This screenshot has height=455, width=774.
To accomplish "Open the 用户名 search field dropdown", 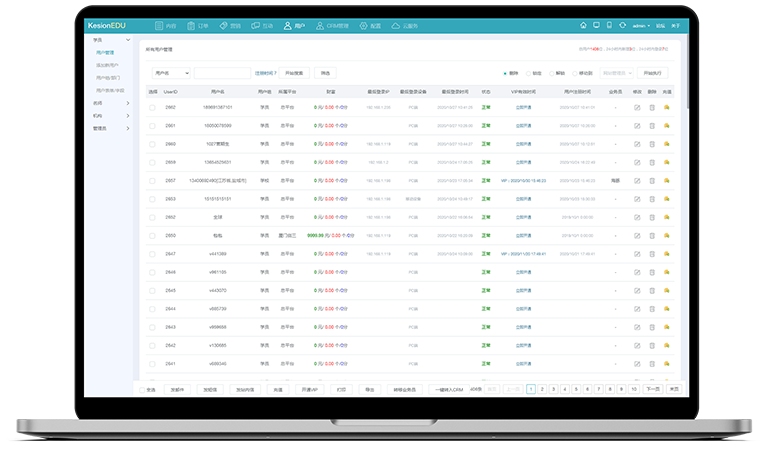I will [171, 73].
